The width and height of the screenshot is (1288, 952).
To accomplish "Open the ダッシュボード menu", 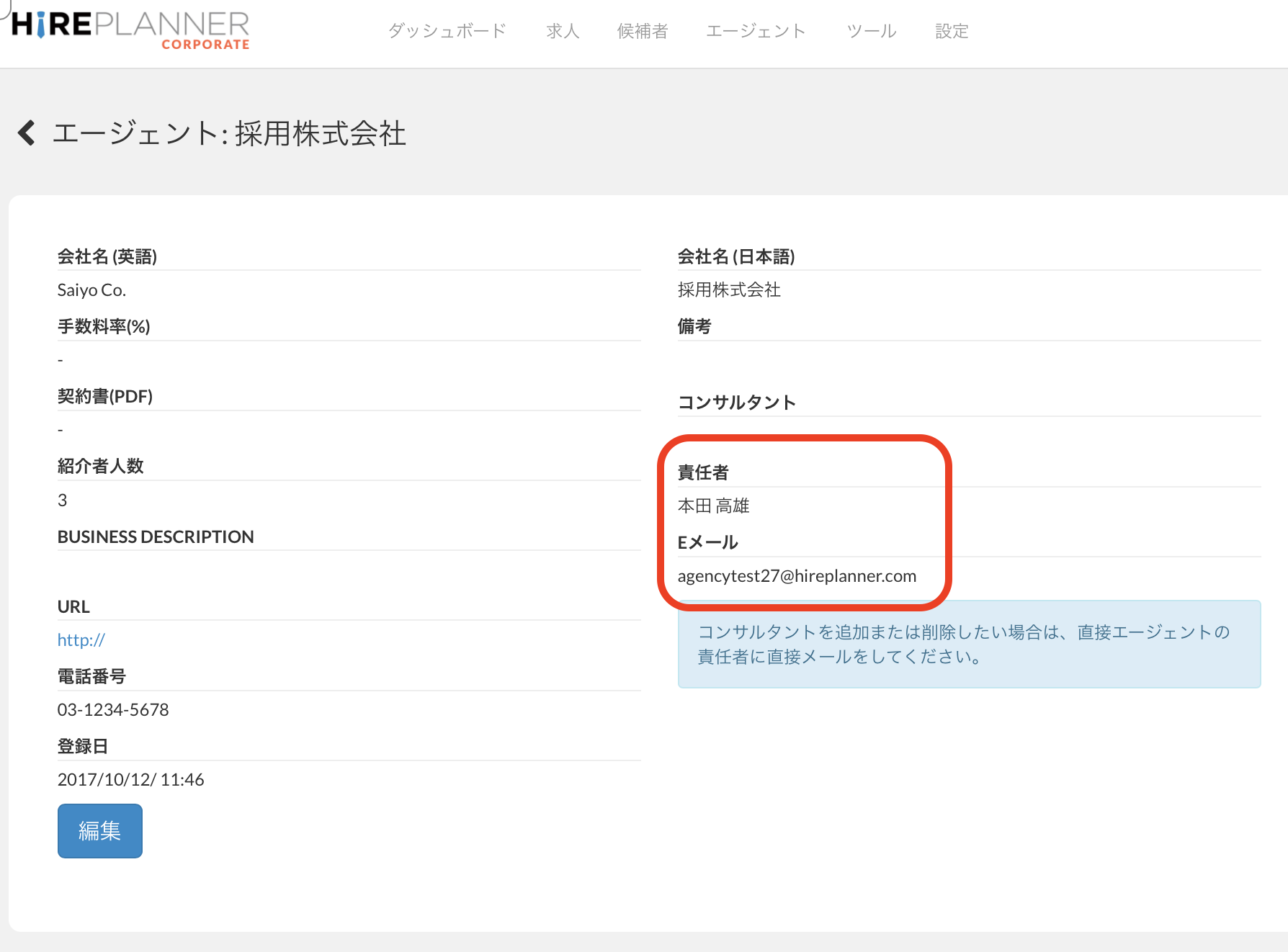I will pyautogui.click(x=447, y=31).
